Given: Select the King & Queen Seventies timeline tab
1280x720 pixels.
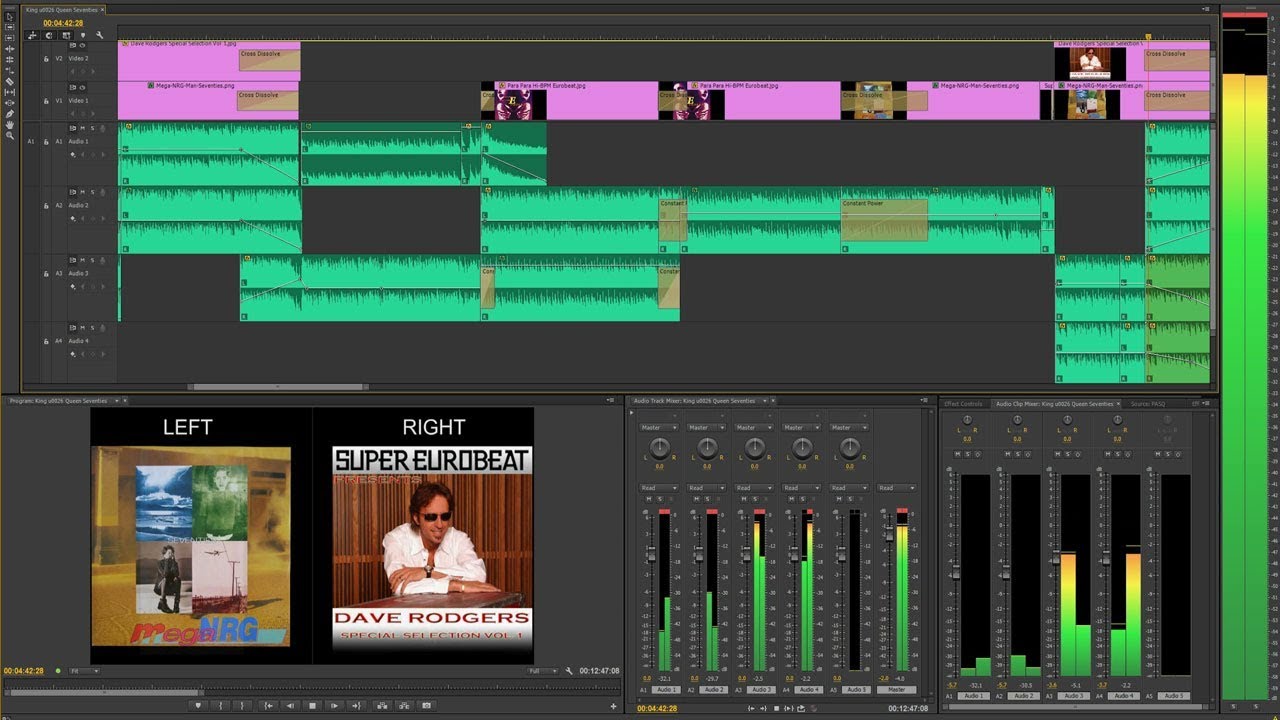Looking at the screenshot, I should [62, 9].
